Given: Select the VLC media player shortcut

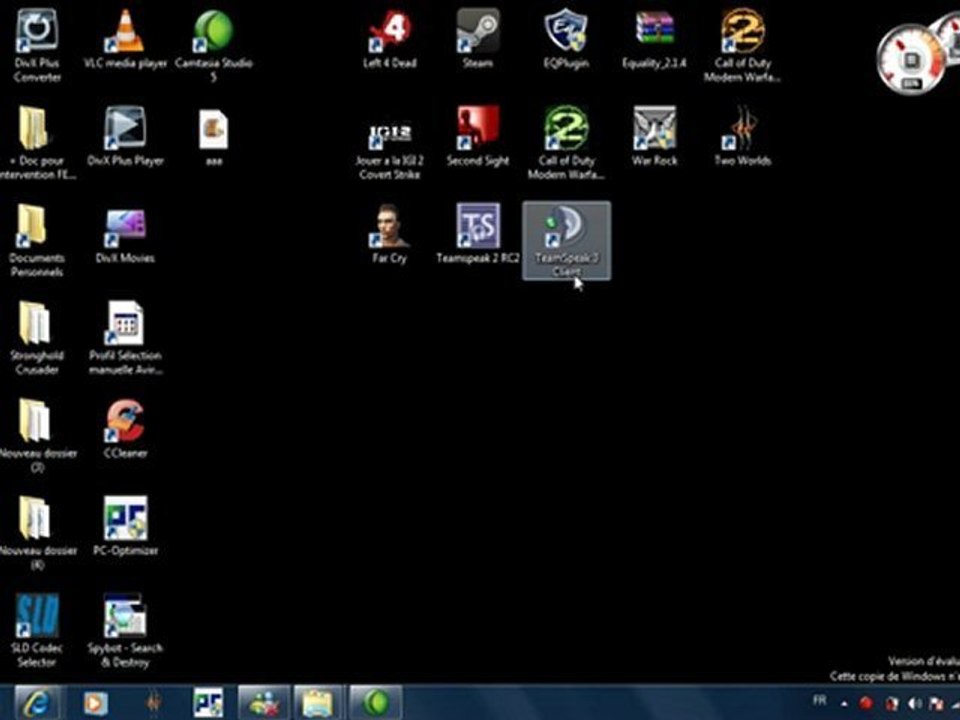Looking at the screenshot, I should tap(125, 38).
